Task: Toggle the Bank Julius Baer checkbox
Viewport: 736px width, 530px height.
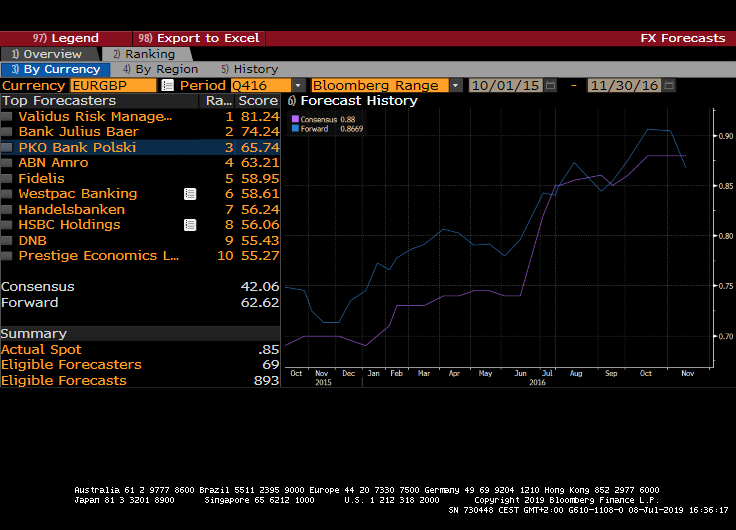Action: (7, 132)
